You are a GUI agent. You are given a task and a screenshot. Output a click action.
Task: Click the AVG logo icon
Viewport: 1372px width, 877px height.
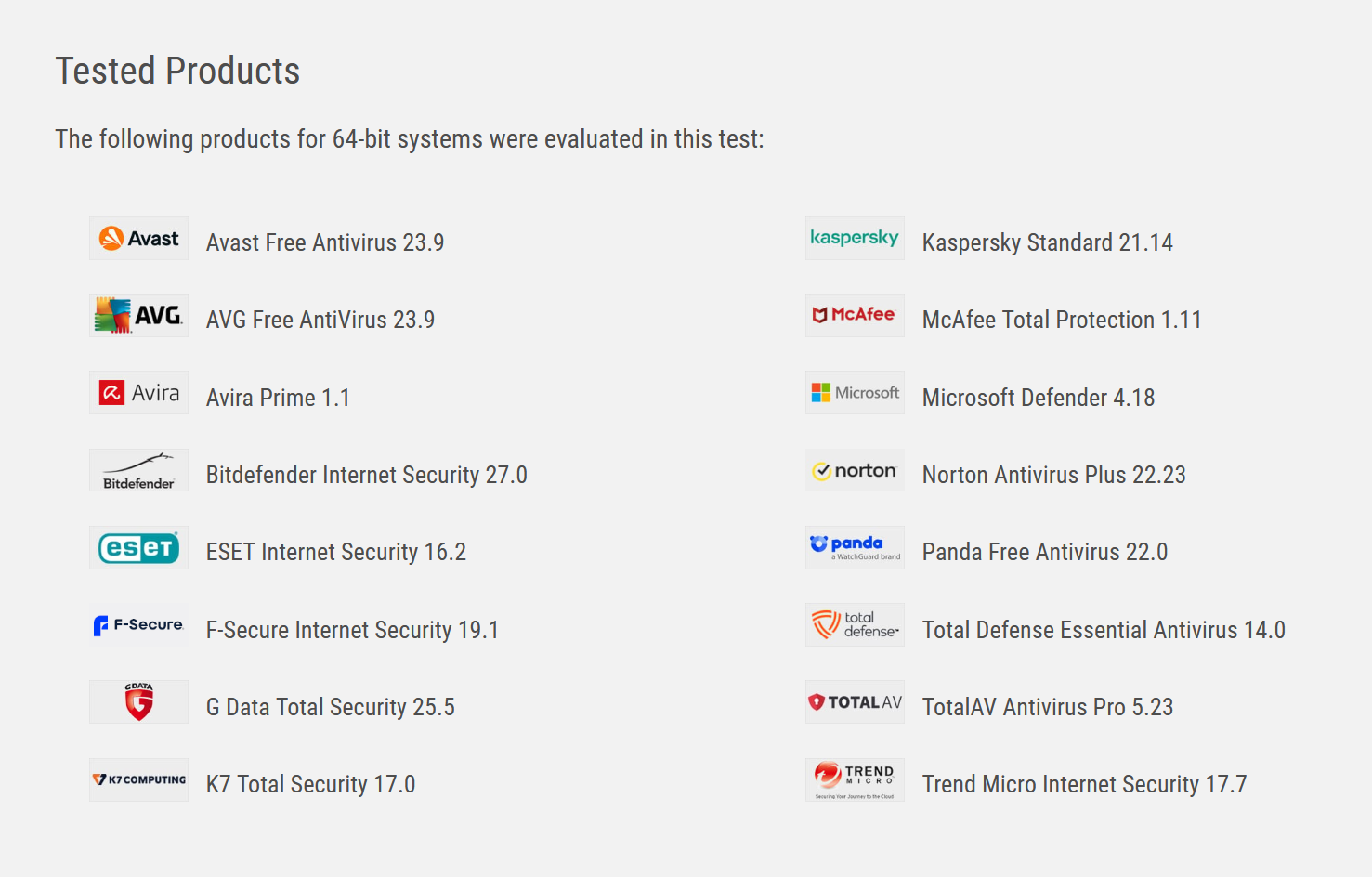pyautogui.click(x=138, y=316)
